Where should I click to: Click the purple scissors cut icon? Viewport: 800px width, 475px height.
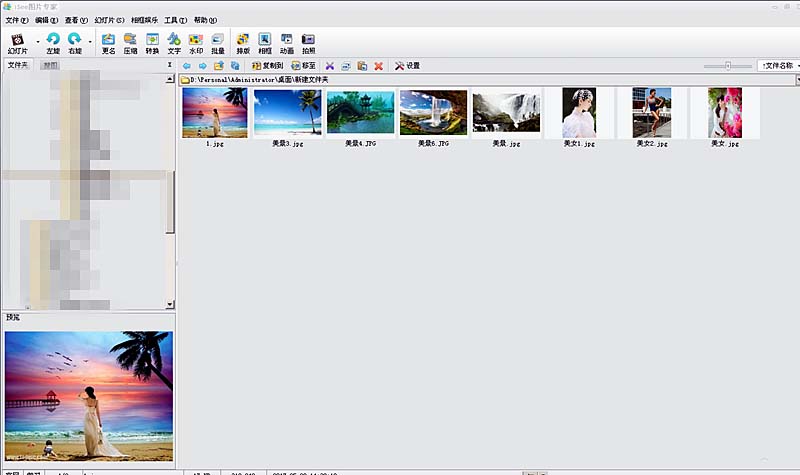pyautogui.click(x=330, y=66)
